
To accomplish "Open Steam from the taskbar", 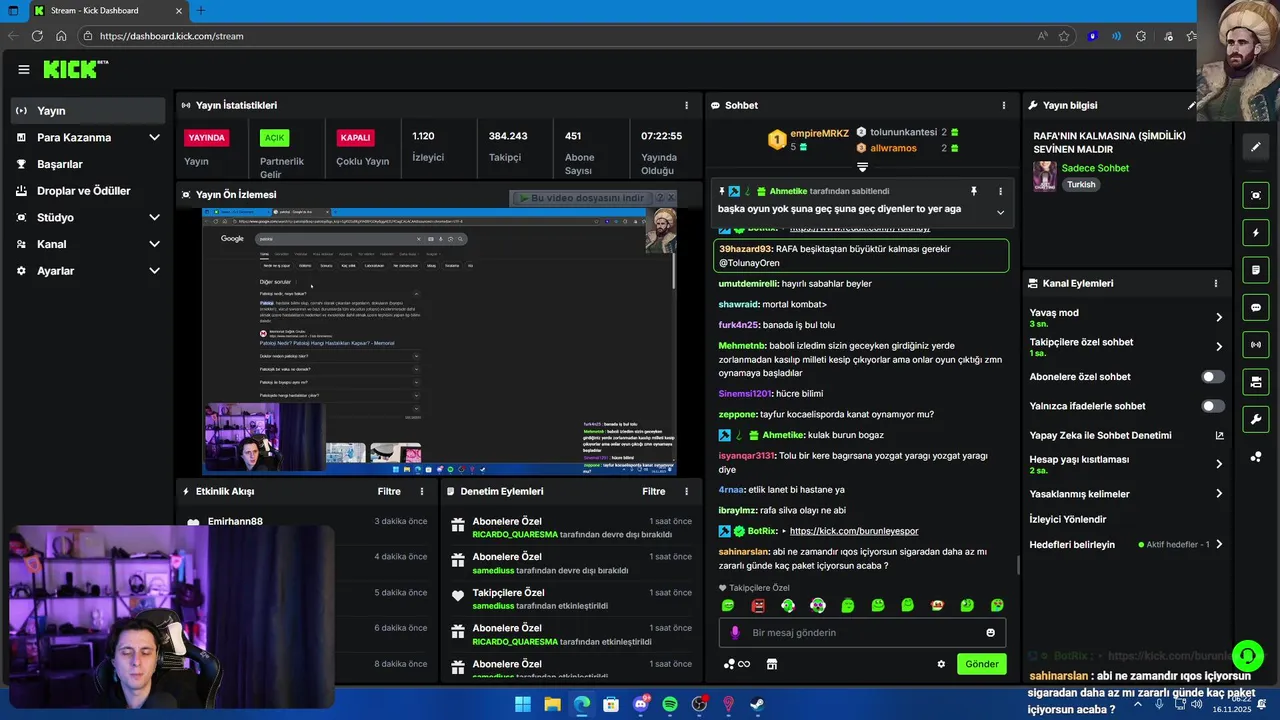I will (x=758, y=704).
